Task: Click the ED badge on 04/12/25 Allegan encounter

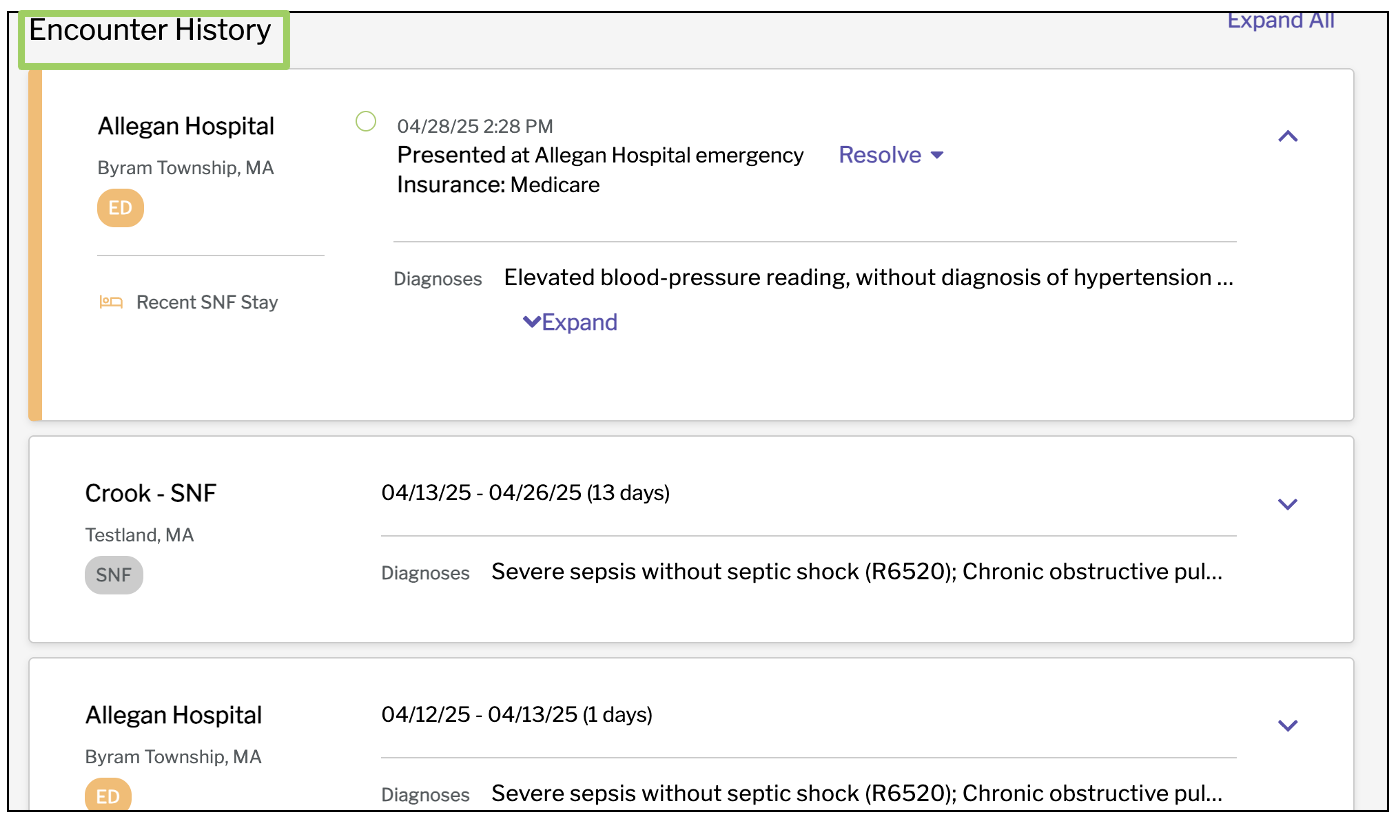Action: pos(108,795)
